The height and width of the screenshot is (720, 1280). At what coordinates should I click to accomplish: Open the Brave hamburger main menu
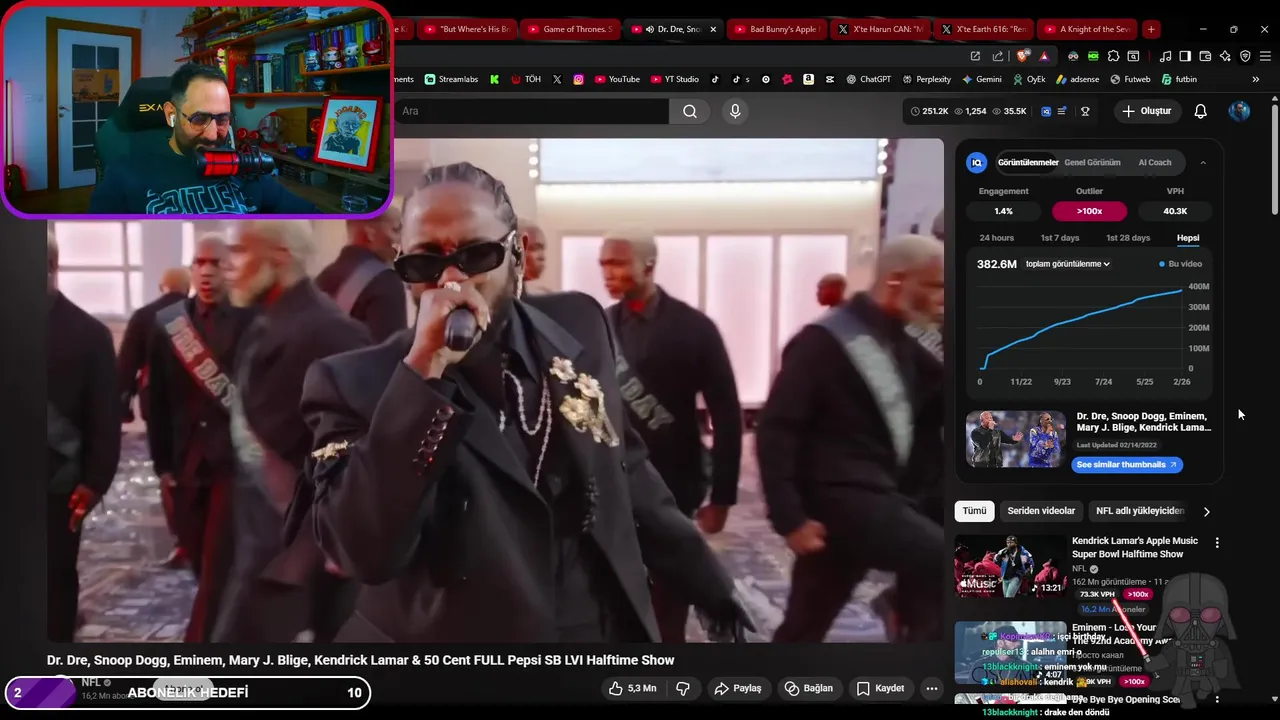[x=1265, y=57]
